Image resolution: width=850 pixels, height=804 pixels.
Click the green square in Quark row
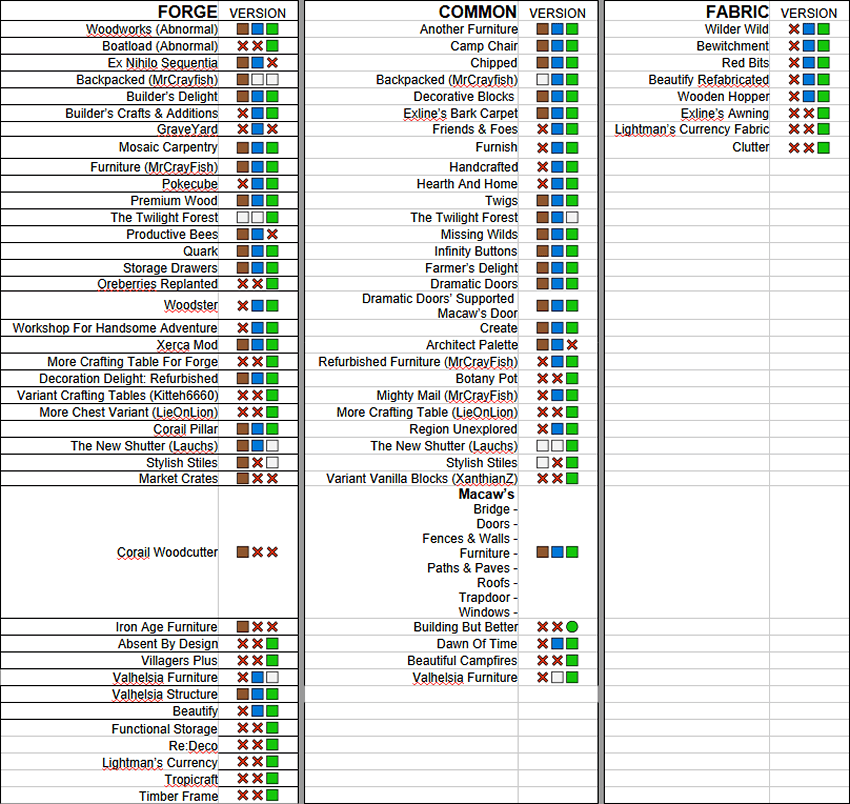[x=272, y=251]
